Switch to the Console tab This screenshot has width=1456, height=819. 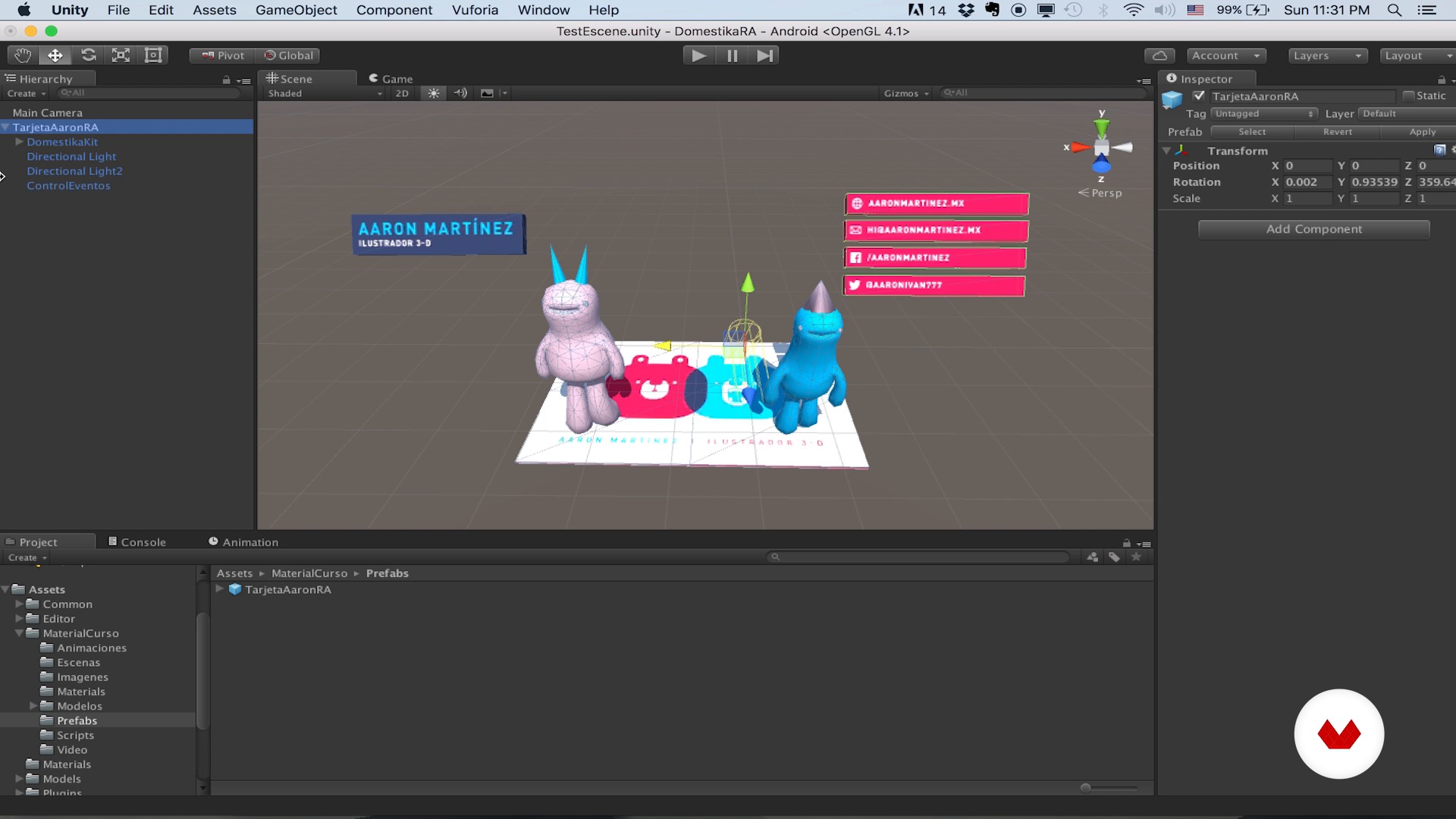coord(136,542)
